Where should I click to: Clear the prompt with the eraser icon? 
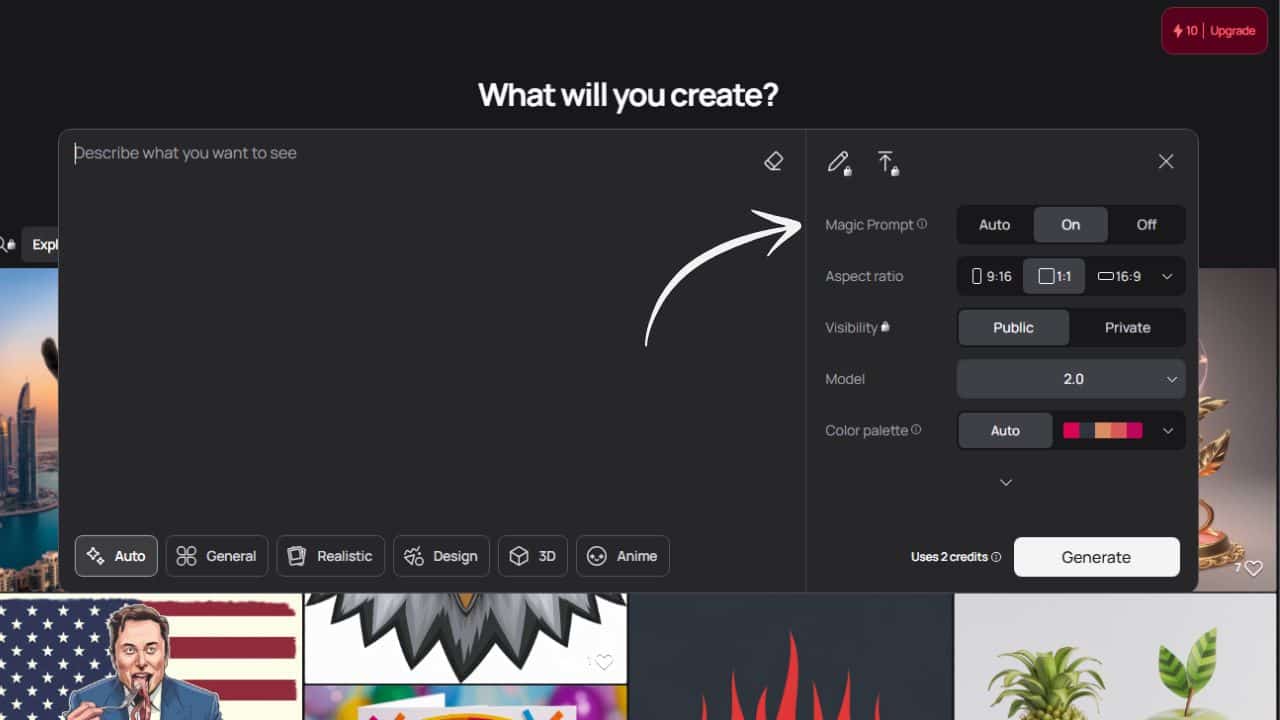coord(773,160)
